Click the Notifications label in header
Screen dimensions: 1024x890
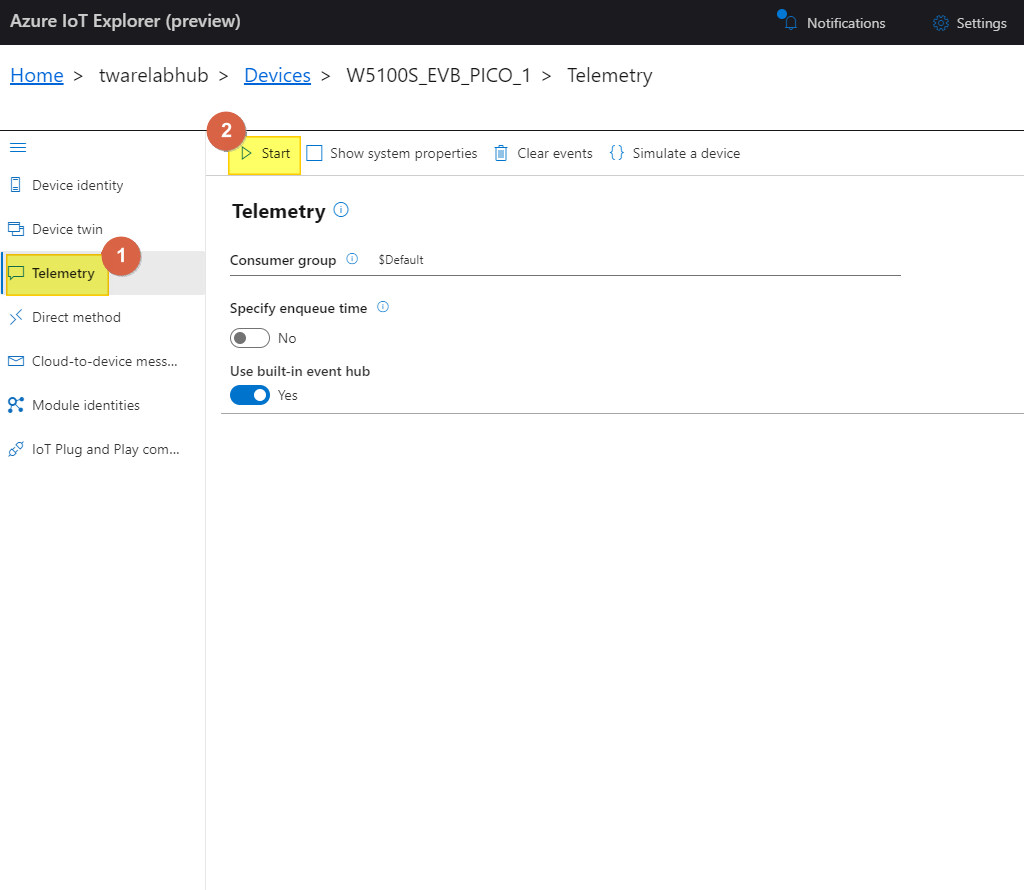coord(846,23)
